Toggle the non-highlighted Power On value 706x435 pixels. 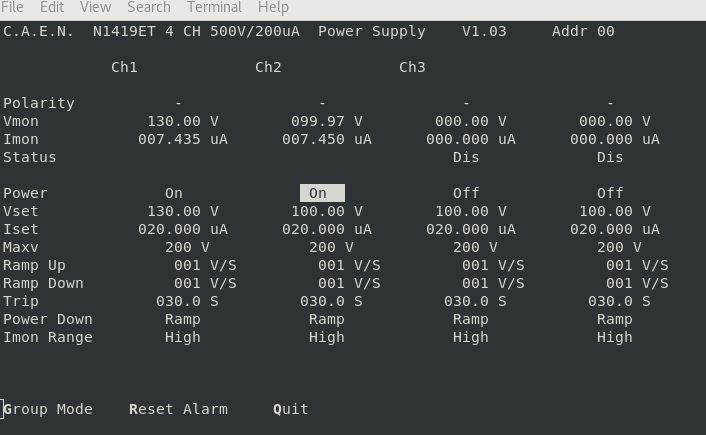174,193
